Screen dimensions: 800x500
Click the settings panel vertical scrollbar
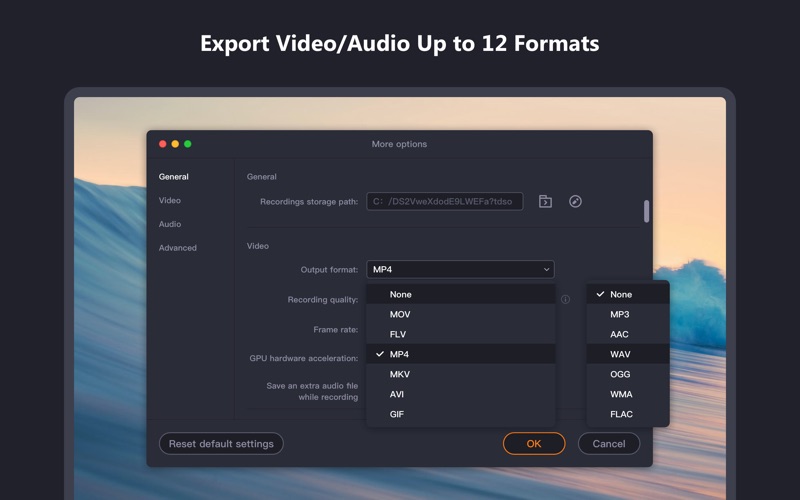[x=646, y=211]
